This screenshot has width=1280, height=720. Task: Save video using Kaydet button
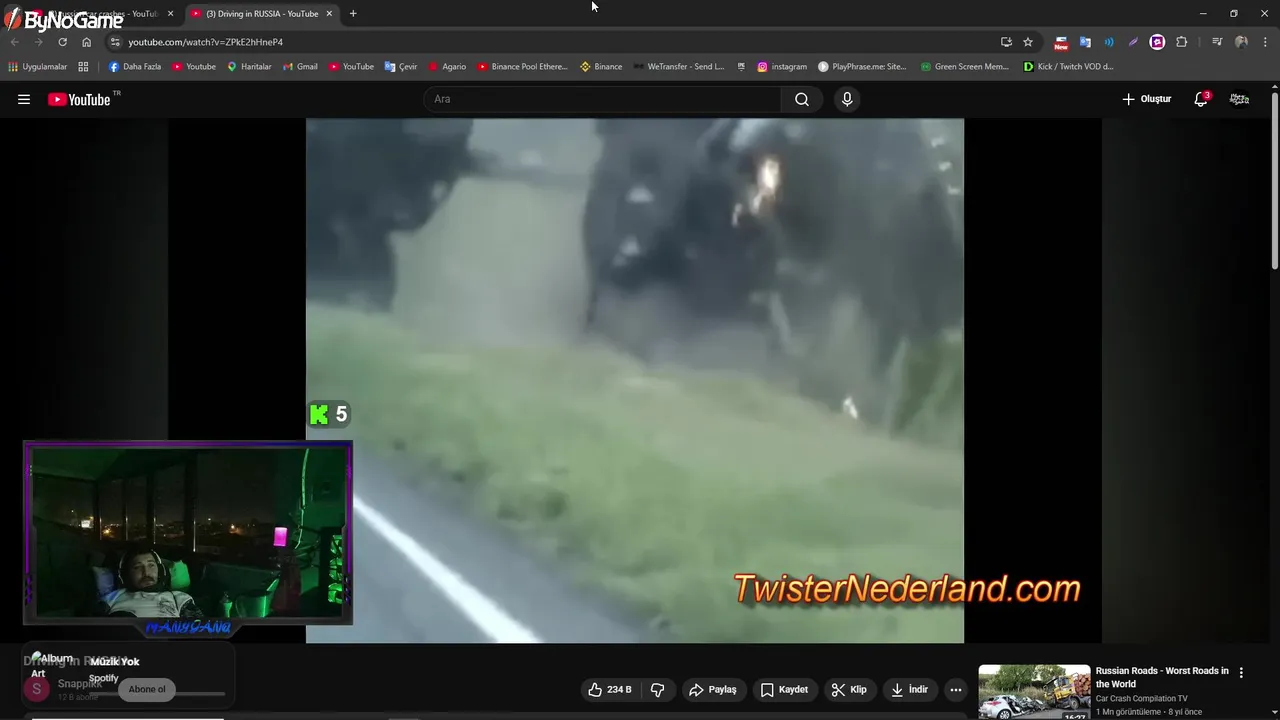click(784, 690)
